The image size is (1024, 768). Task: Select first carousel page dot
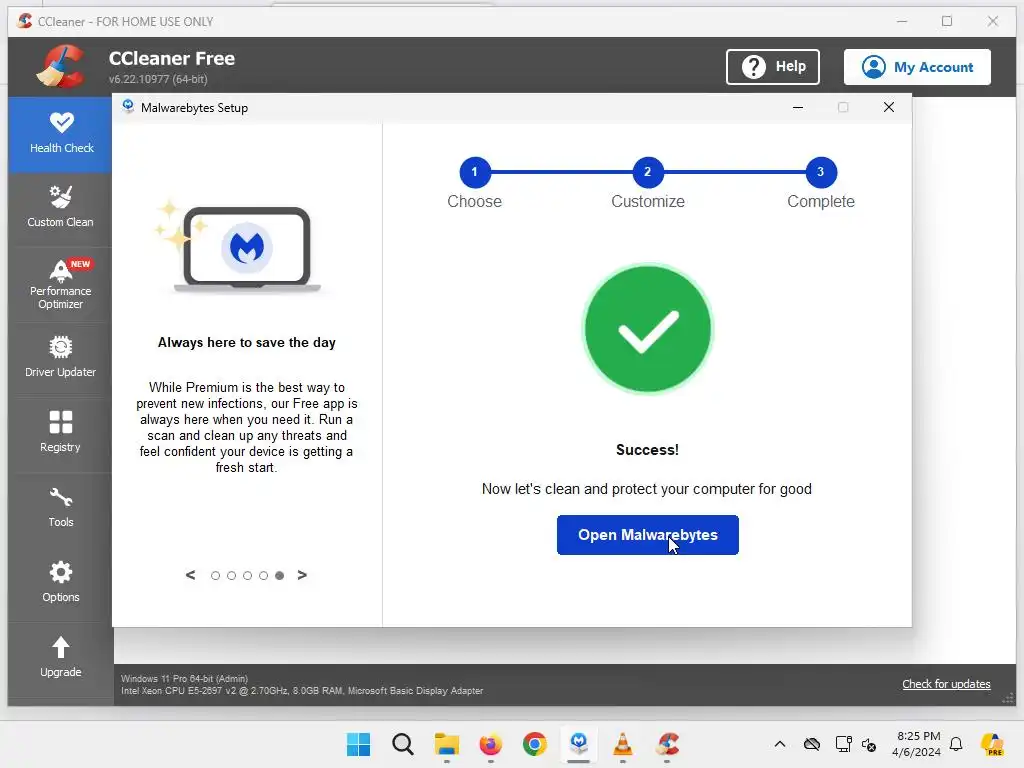point(216,575)
